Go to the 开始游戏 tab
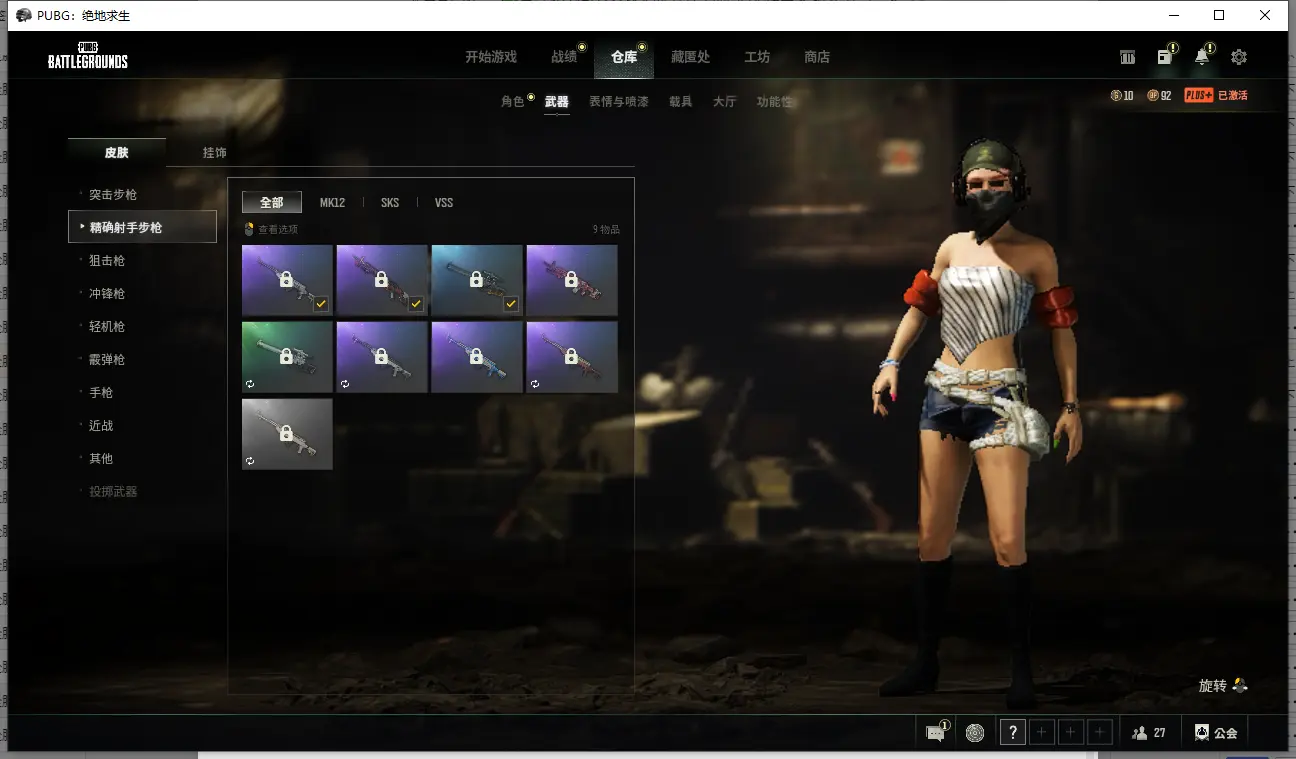This screenshot has height=759, width=1296. coord(491,57)
